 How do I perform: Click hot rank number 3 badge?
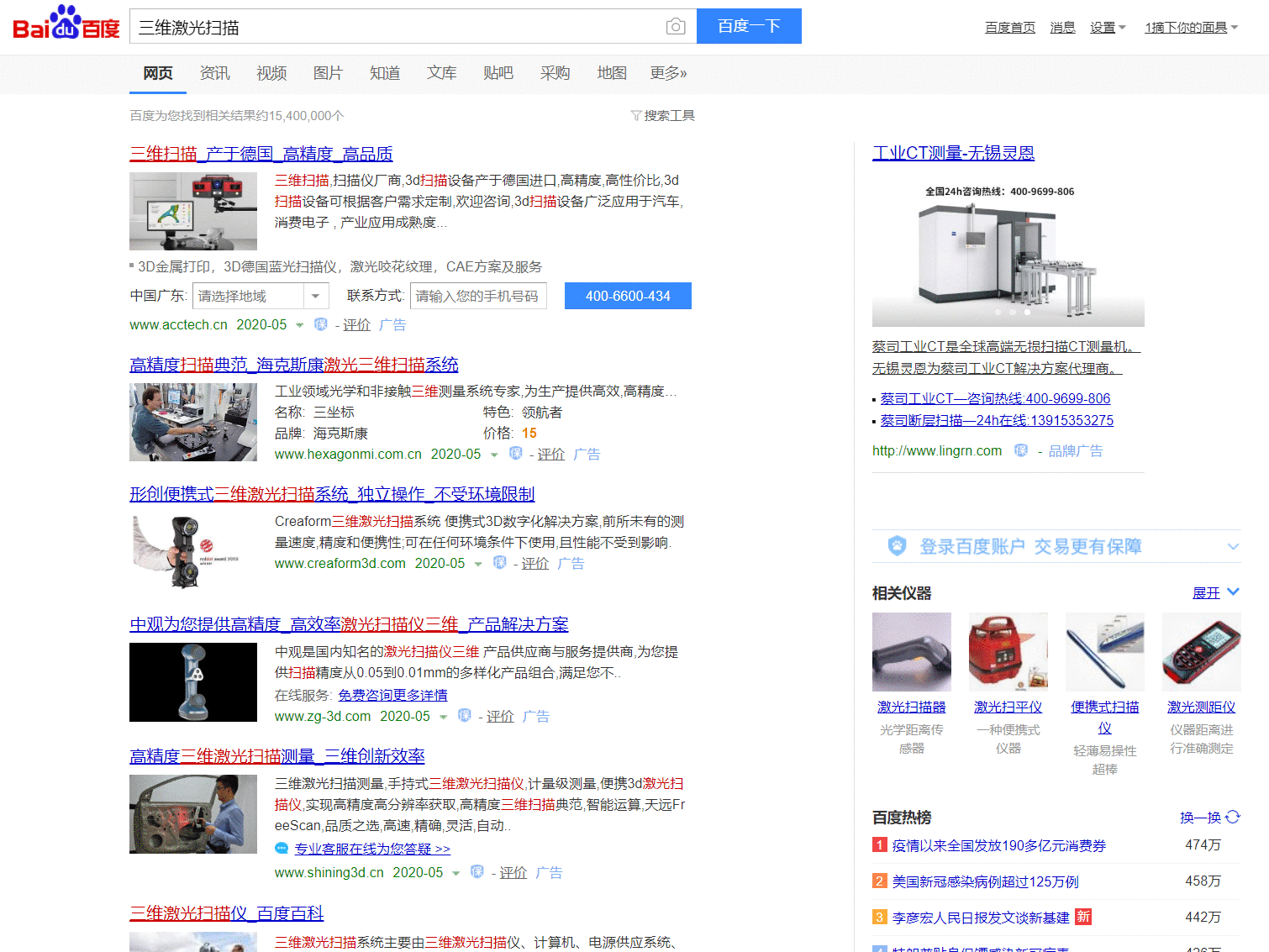[880, 918]
